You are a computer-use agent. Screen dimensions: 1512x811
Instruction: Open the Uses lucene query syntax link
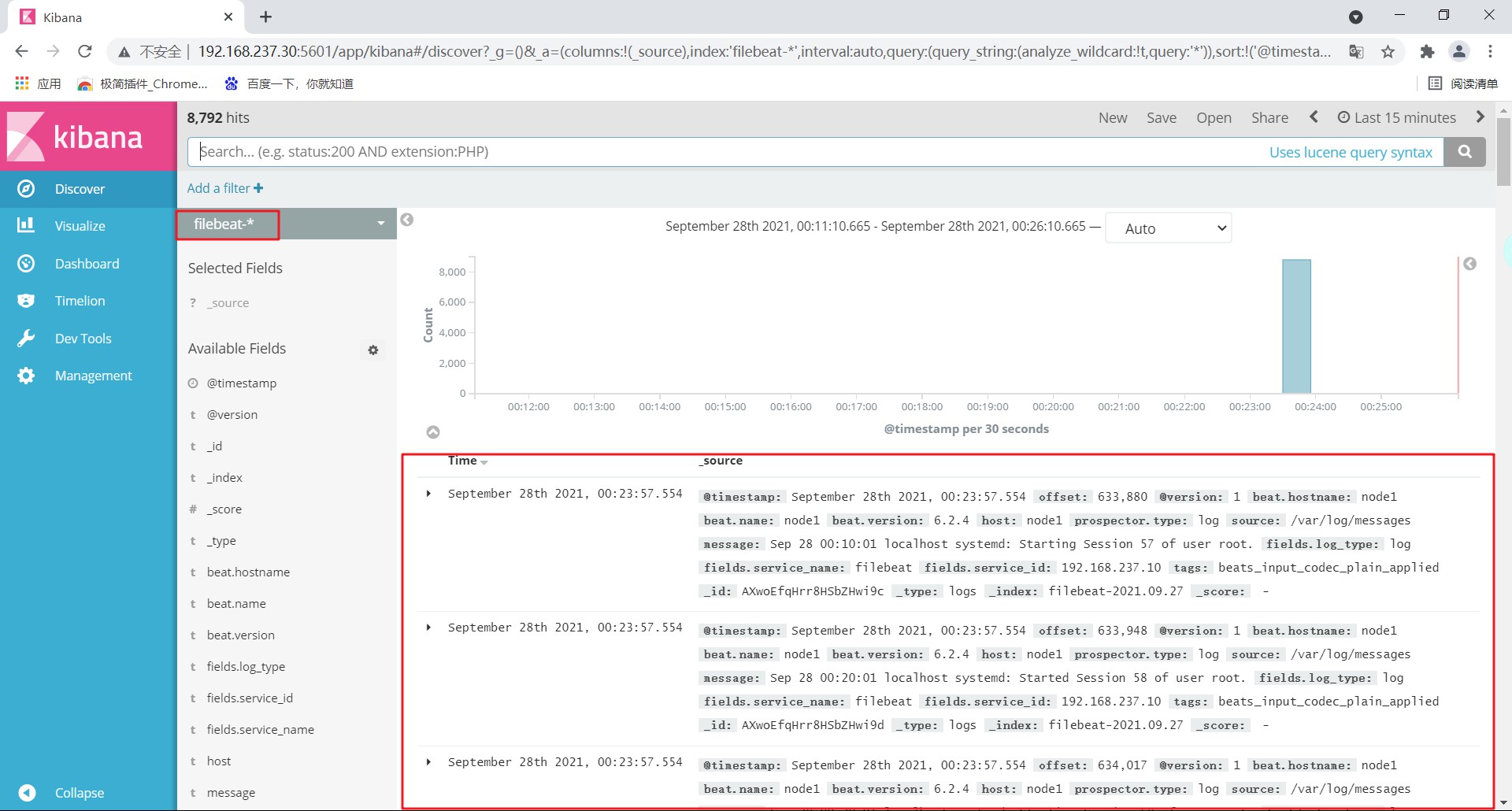1351,152
